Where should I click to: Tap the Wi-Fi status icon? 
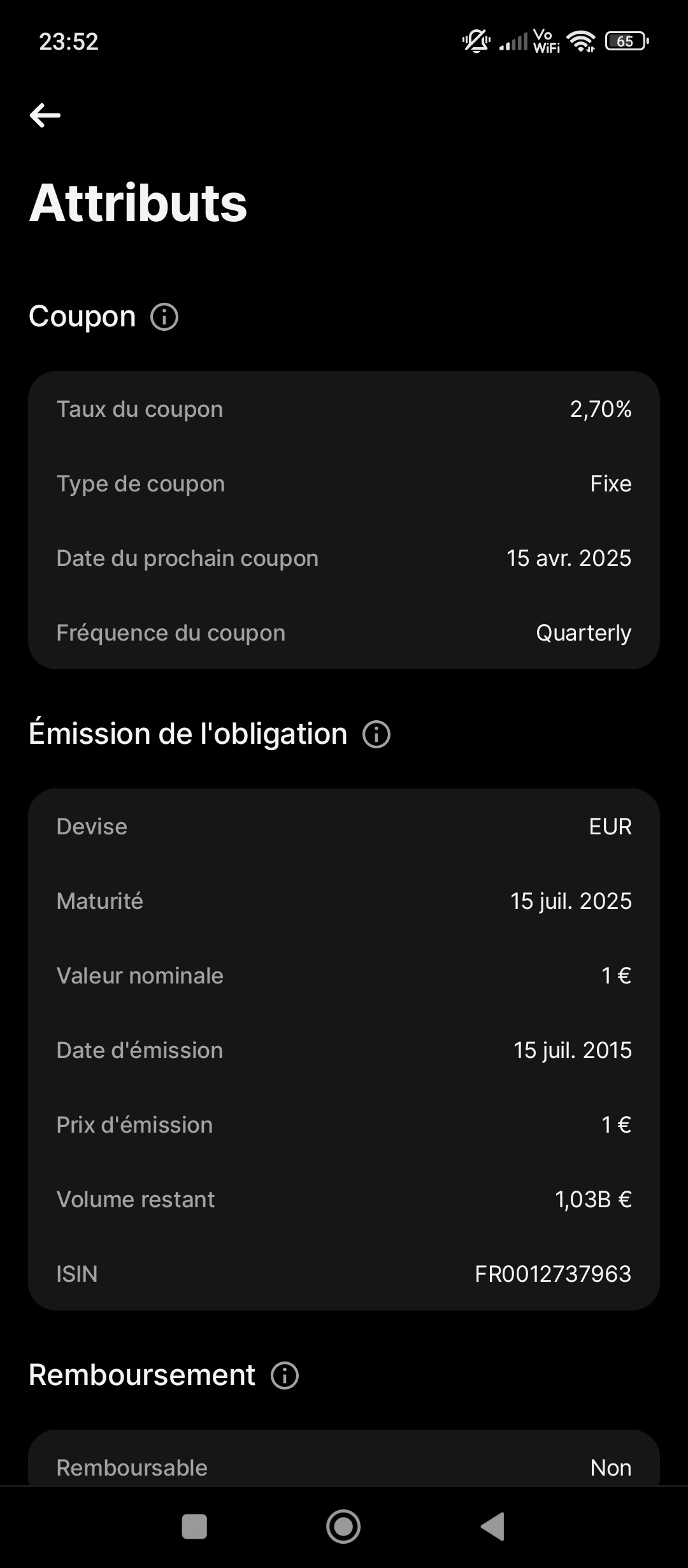click(x=581, y=41)
